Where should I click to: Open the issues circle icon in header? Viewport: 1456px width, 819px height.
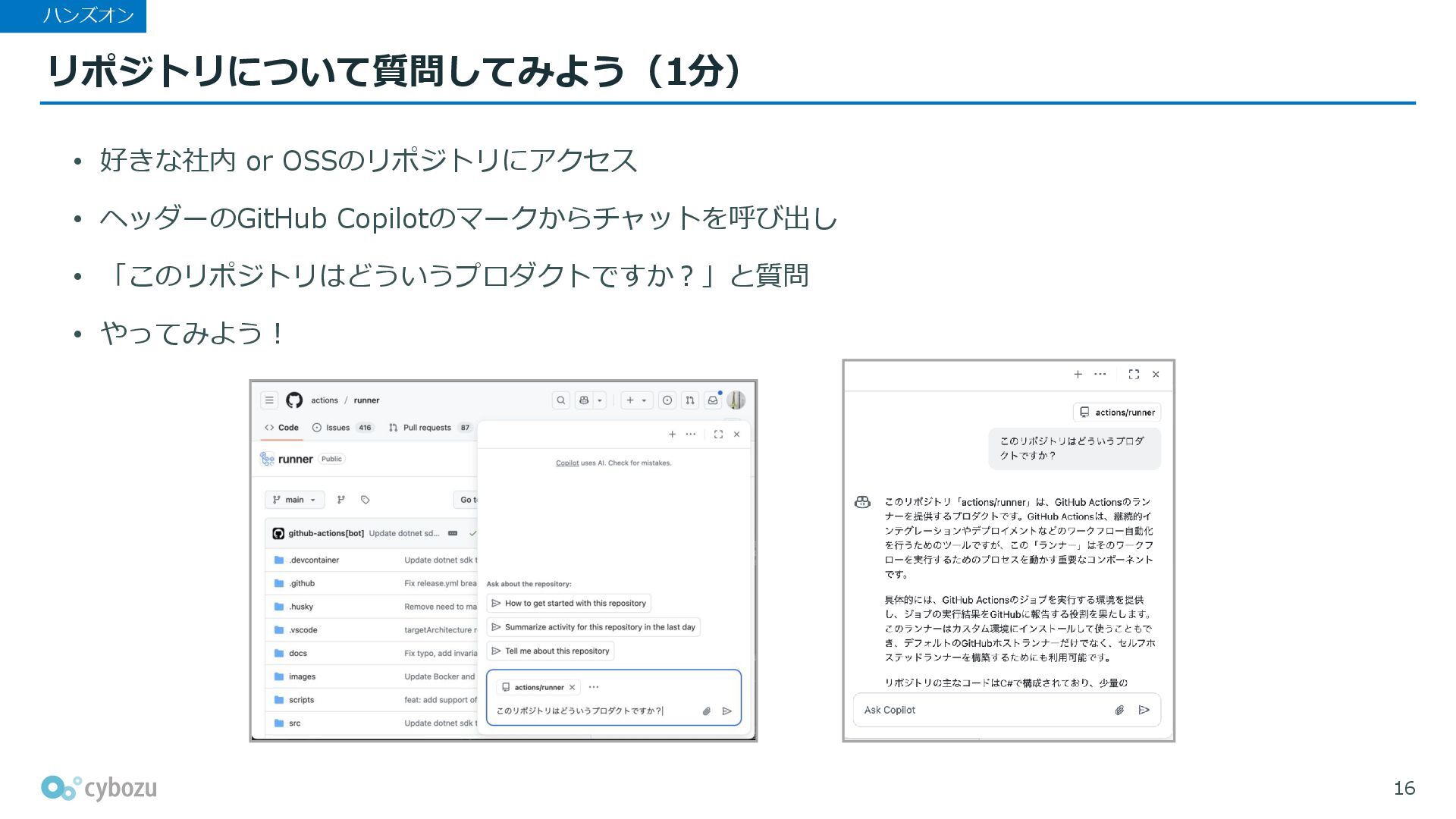tap(667, 400)
